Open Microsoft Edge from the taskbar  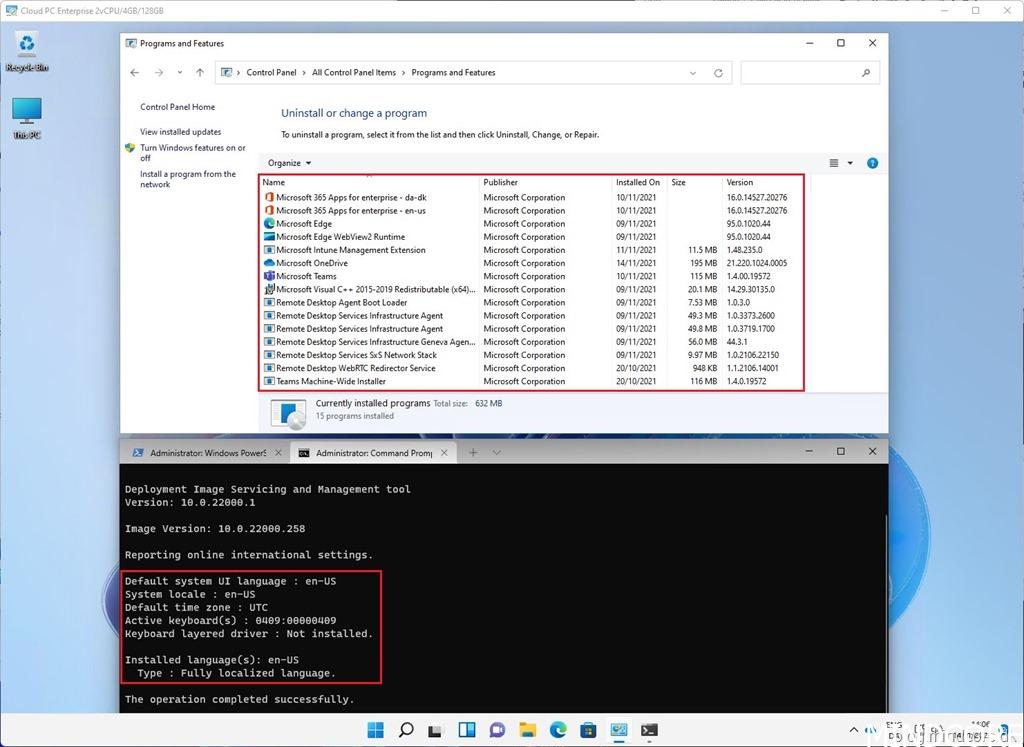pyautogui.click(x=557, y=730)
